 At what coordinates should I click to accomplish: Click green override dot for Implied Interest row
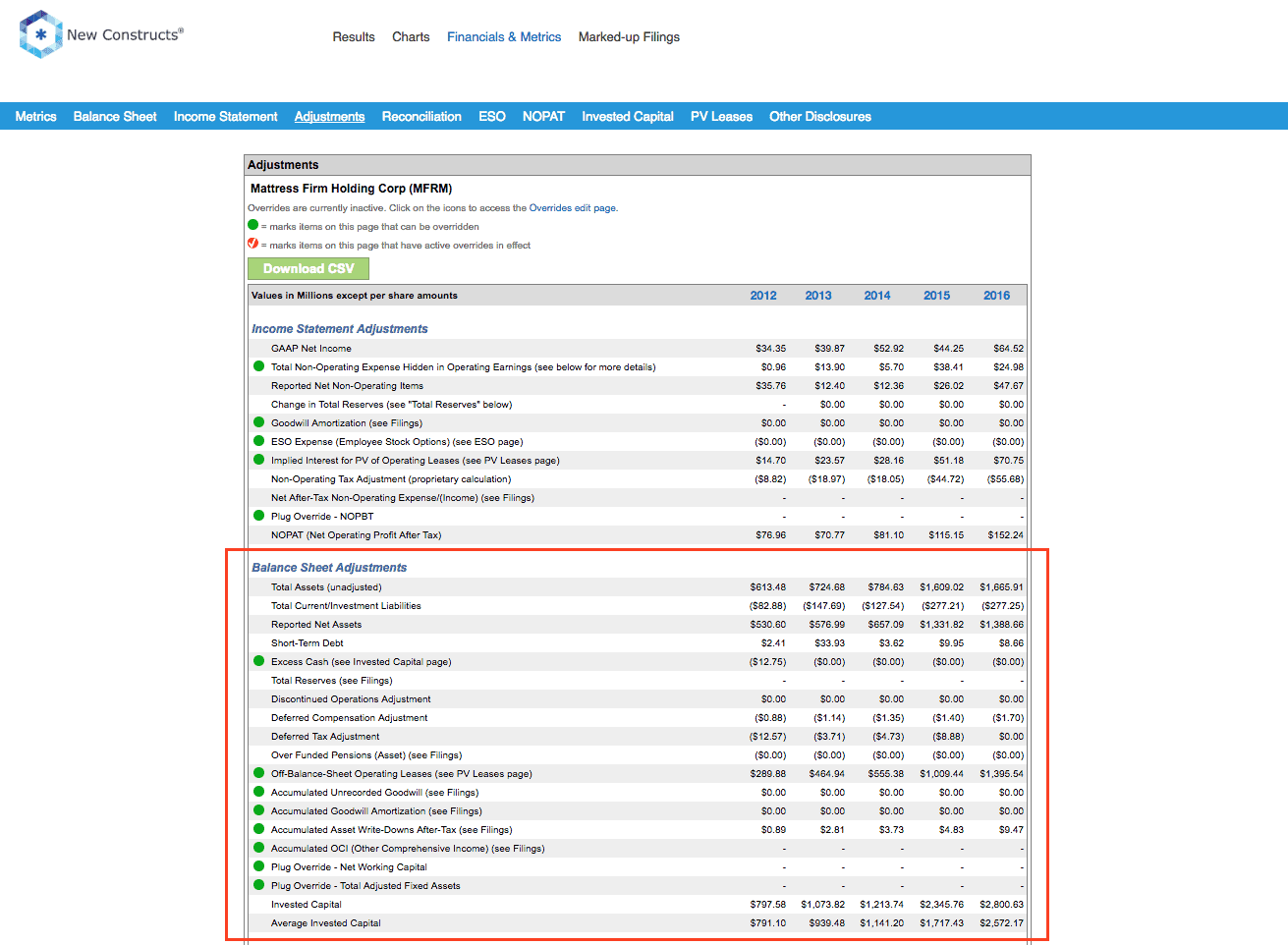tap(259, 460)
